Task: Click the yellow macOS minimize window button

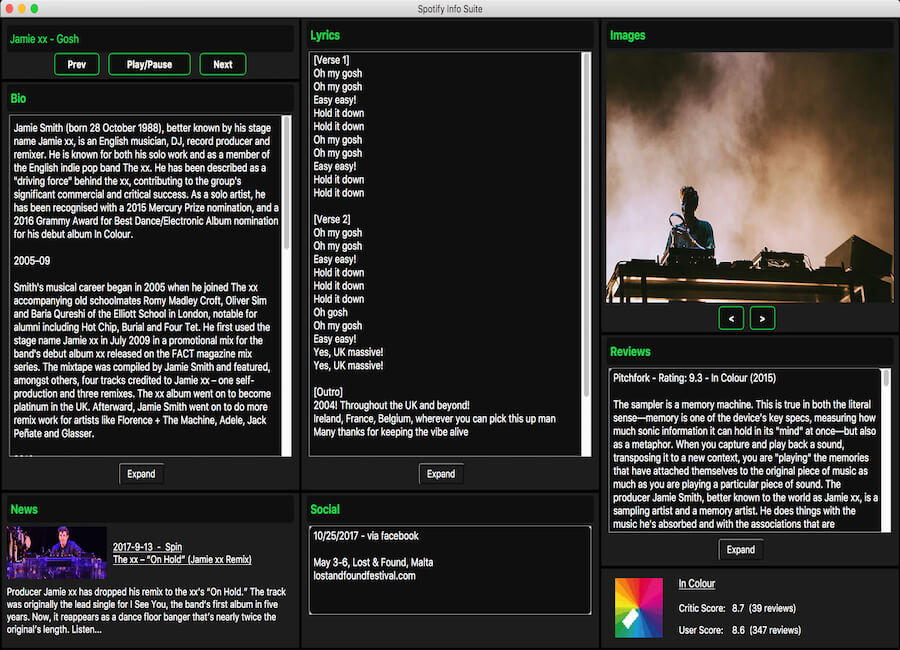Action: point(20,8)
